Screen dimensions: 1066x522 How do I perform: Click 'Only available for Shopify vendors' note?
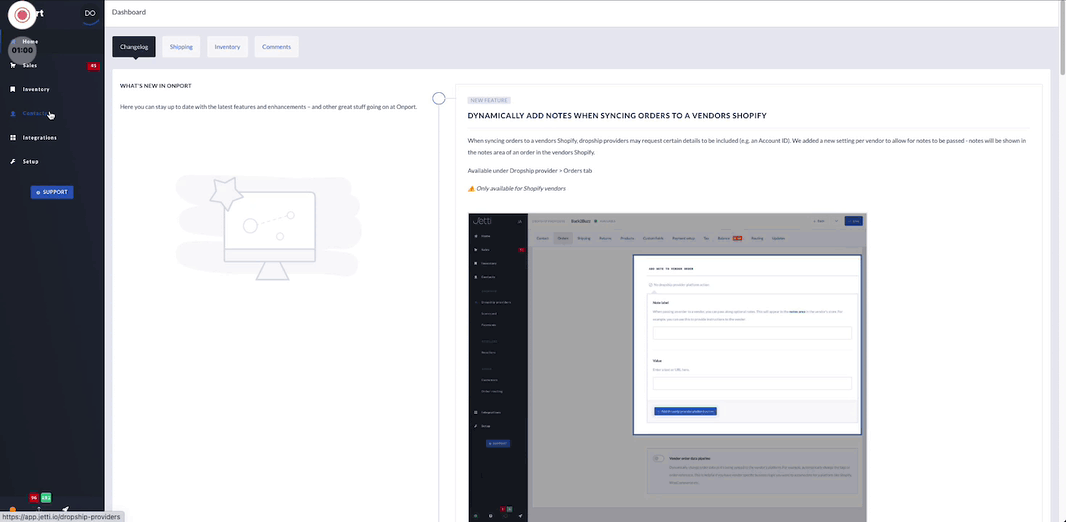[521, 188]
